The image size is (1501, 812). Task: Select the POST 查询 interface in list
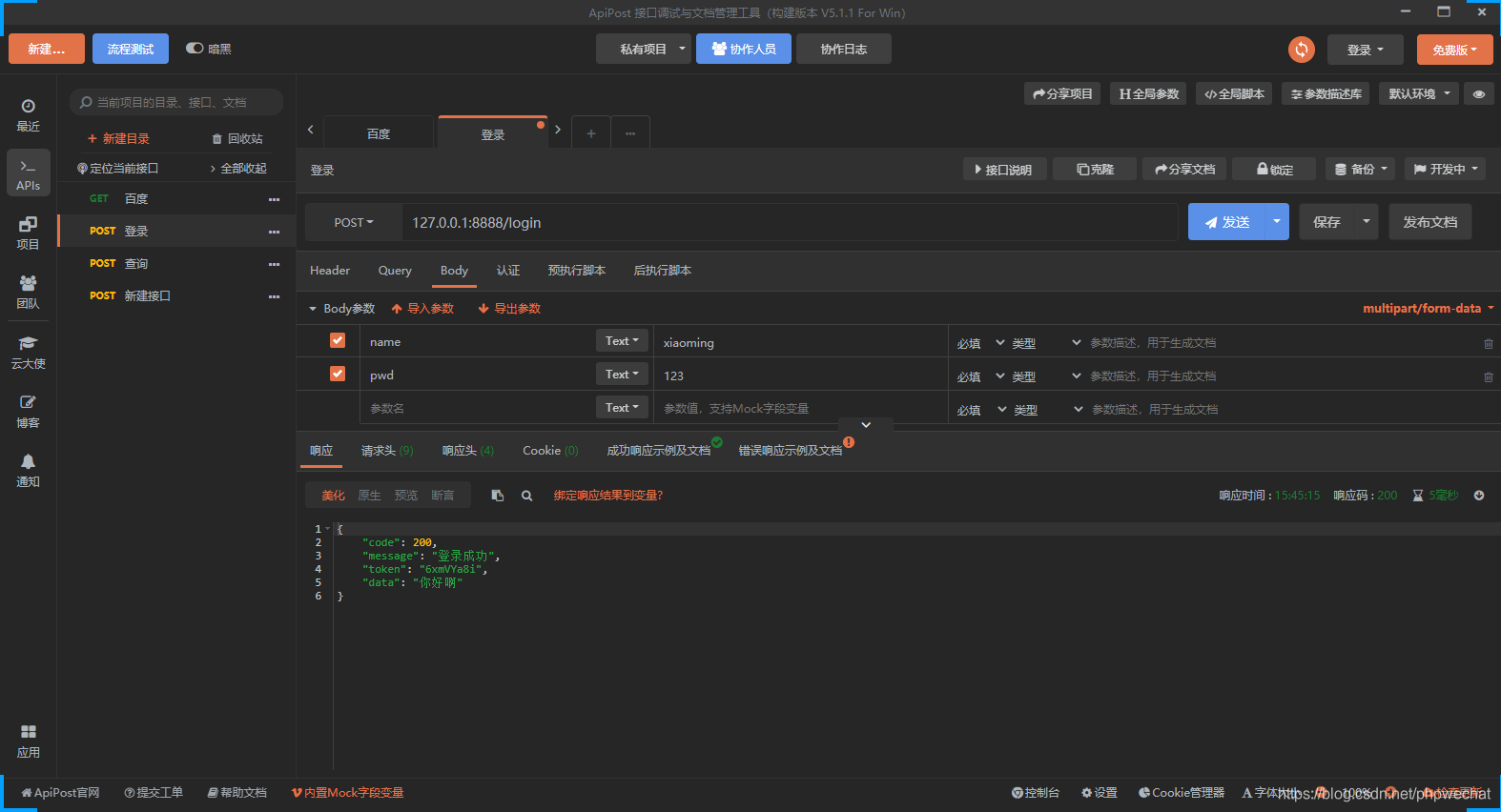point(176,264)
